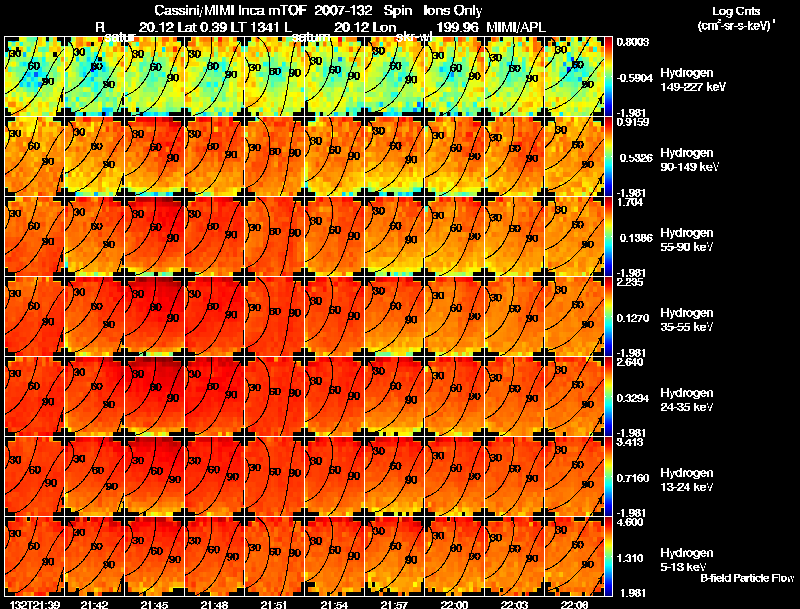Click the 'Hydrogen 55-90 keV' row label
The width and height of the screenshot is (800, 609).
(x=686, y=239)
